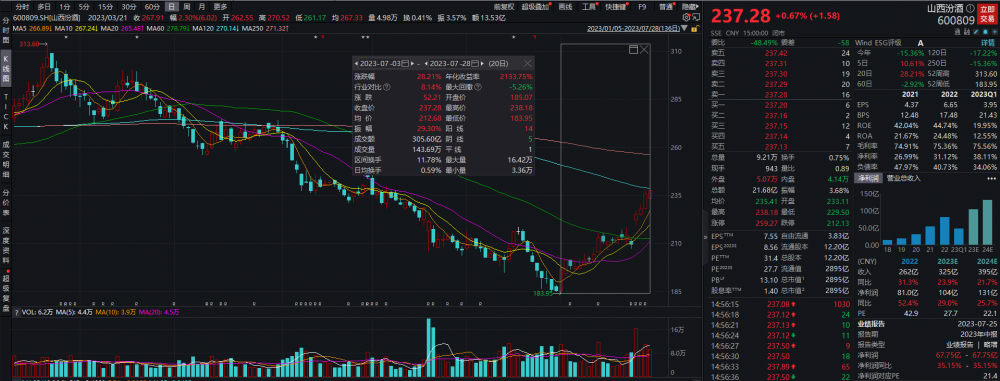Open the 前复权 adjustment dropdown
This screenshot has height=381, width=1000.
[x=504, y=6]
